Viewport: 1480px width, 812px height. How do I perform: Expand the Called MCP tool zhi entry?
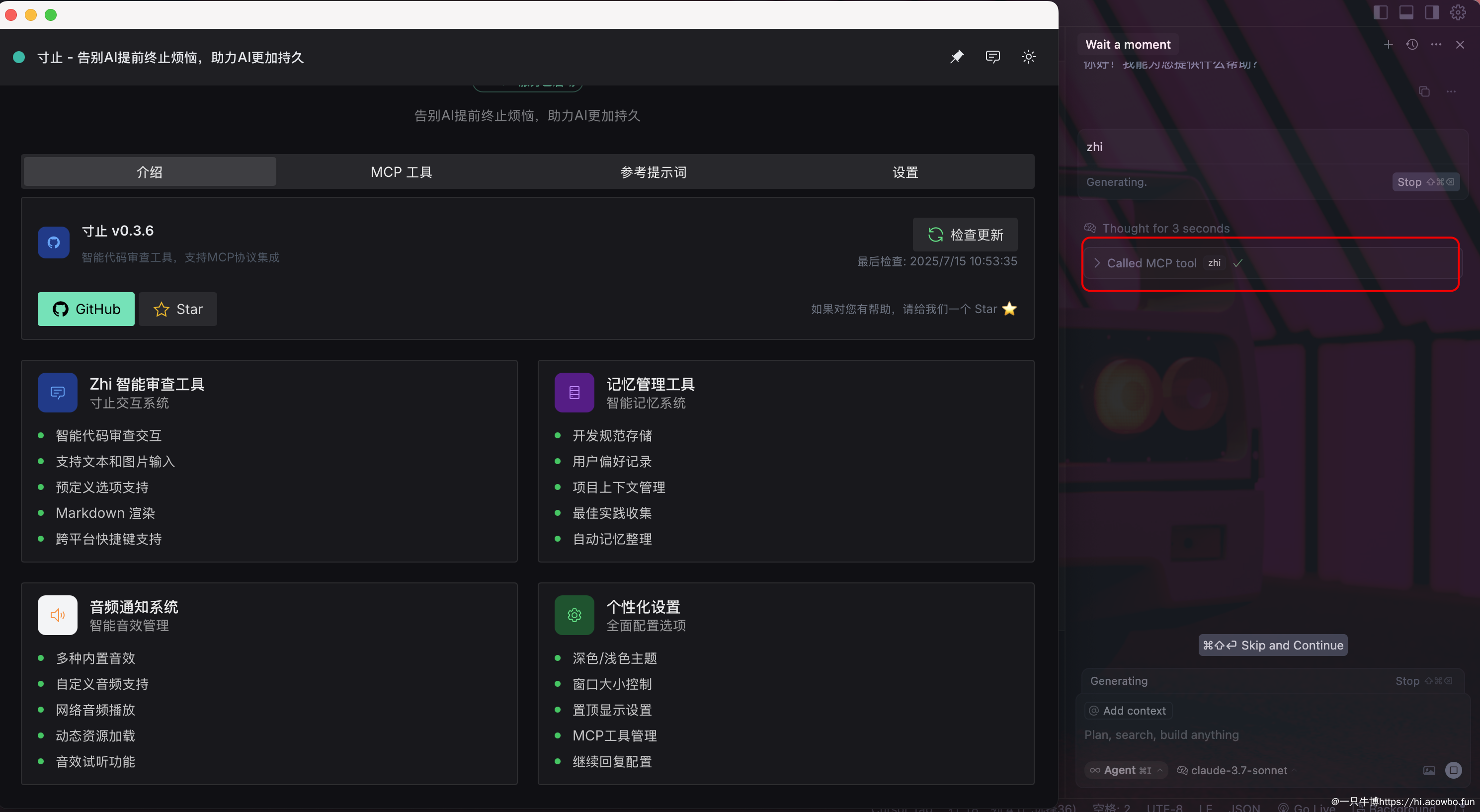coord(1097,263)
